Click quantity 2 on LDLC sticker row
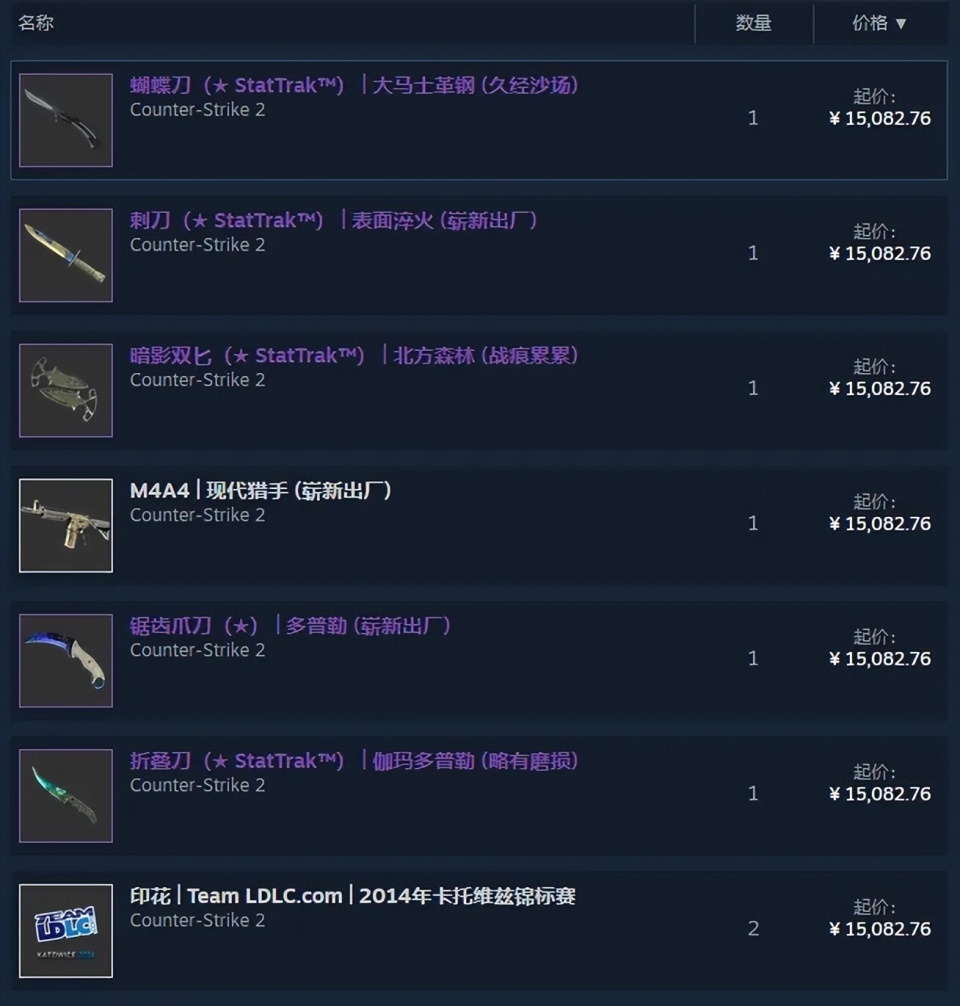Screen dimensions: 960x1006 point(753,929)
